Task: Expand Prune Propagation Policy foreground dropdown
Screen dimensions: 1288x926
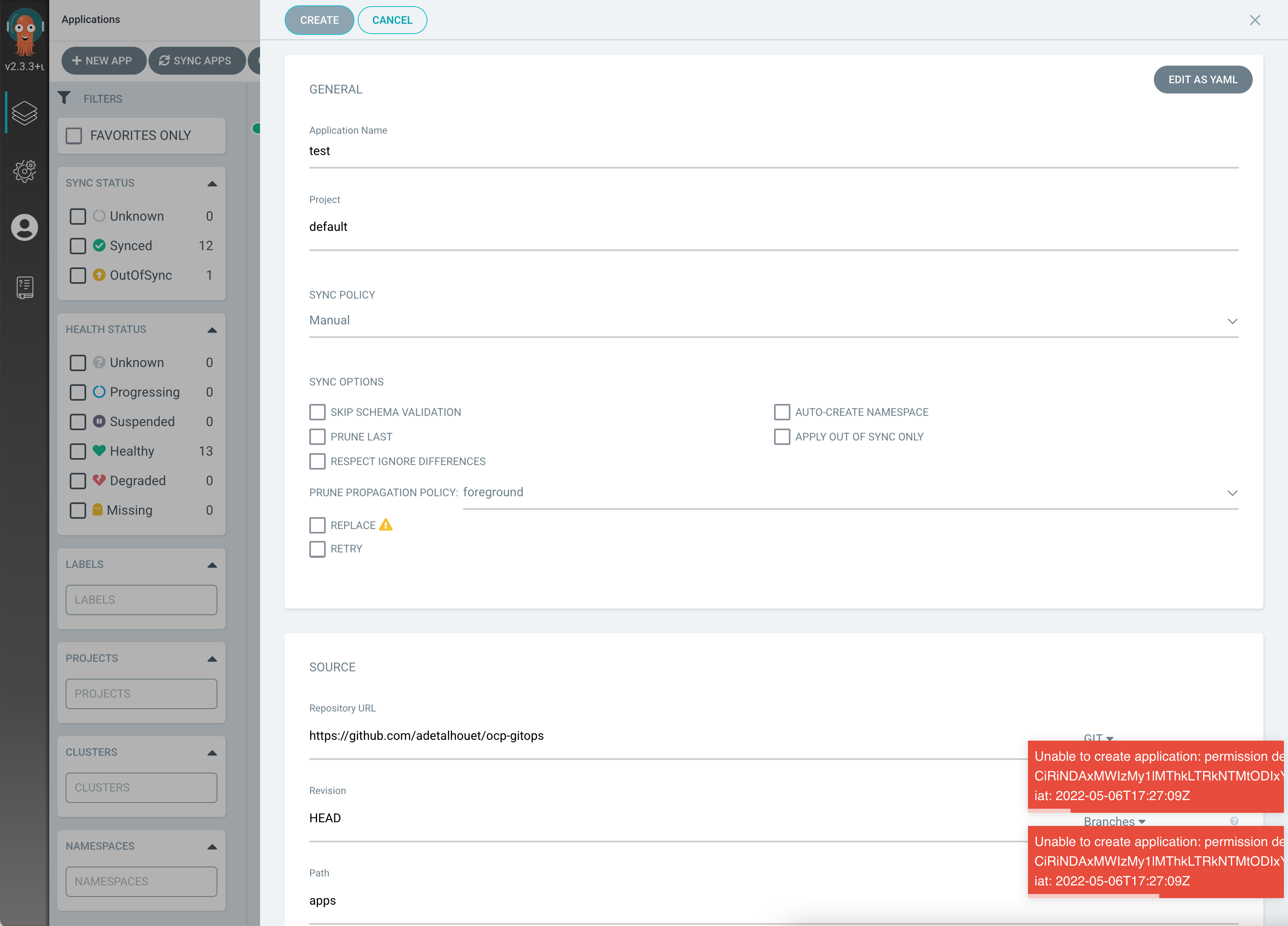Action: 850,493
